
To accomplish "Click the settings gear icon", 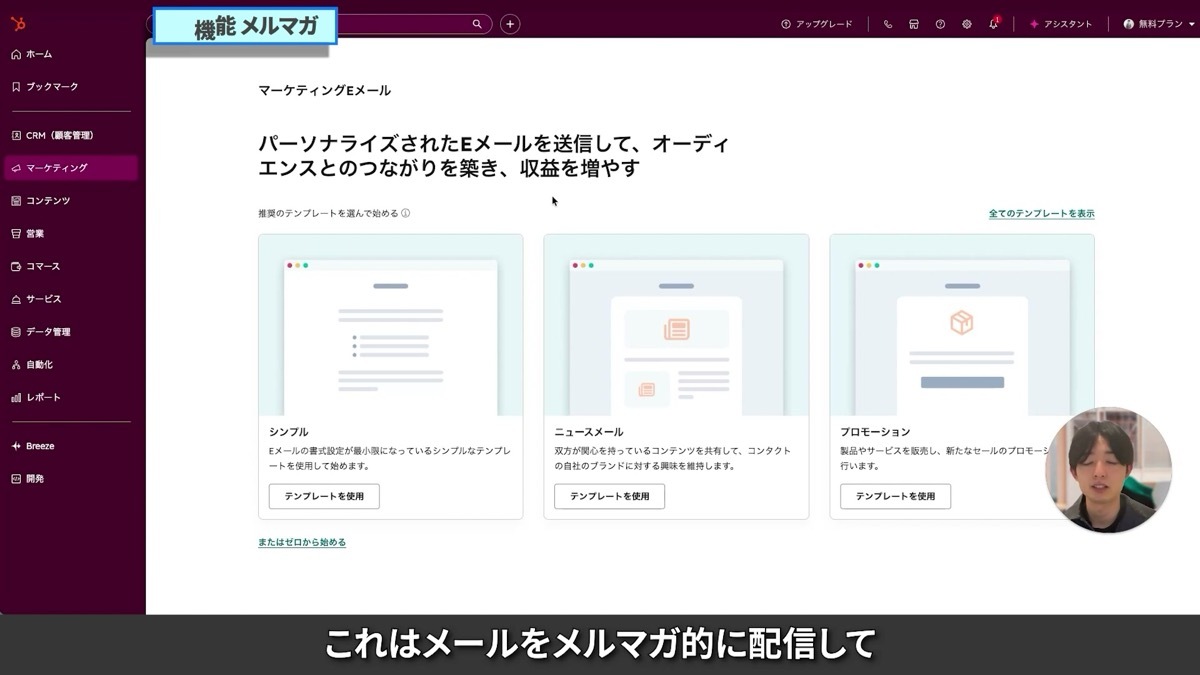I will coord(966,23).
